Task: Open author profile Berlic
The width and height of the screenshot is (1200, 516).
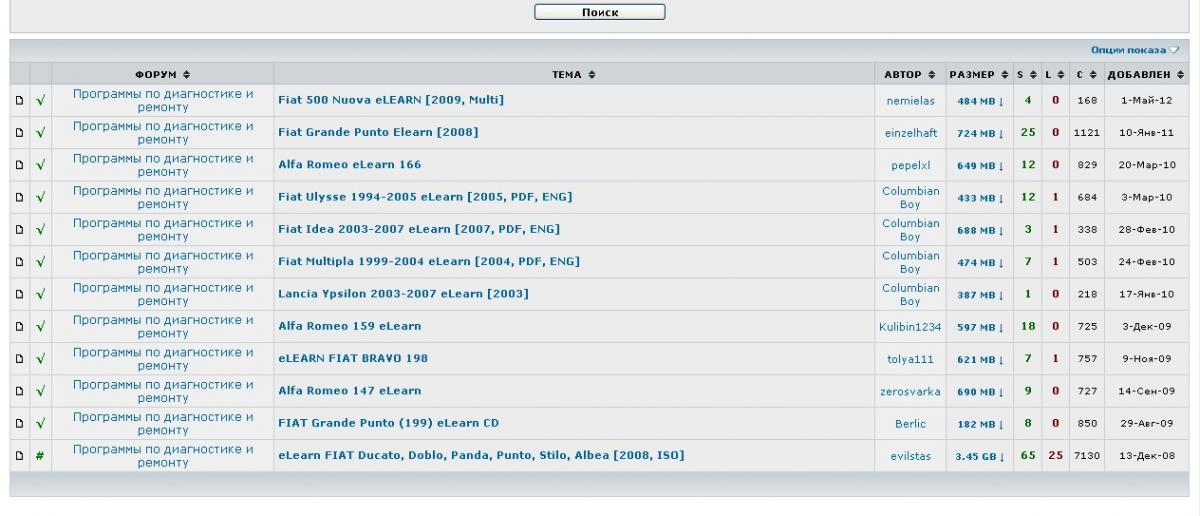Action: click(910, 424)
